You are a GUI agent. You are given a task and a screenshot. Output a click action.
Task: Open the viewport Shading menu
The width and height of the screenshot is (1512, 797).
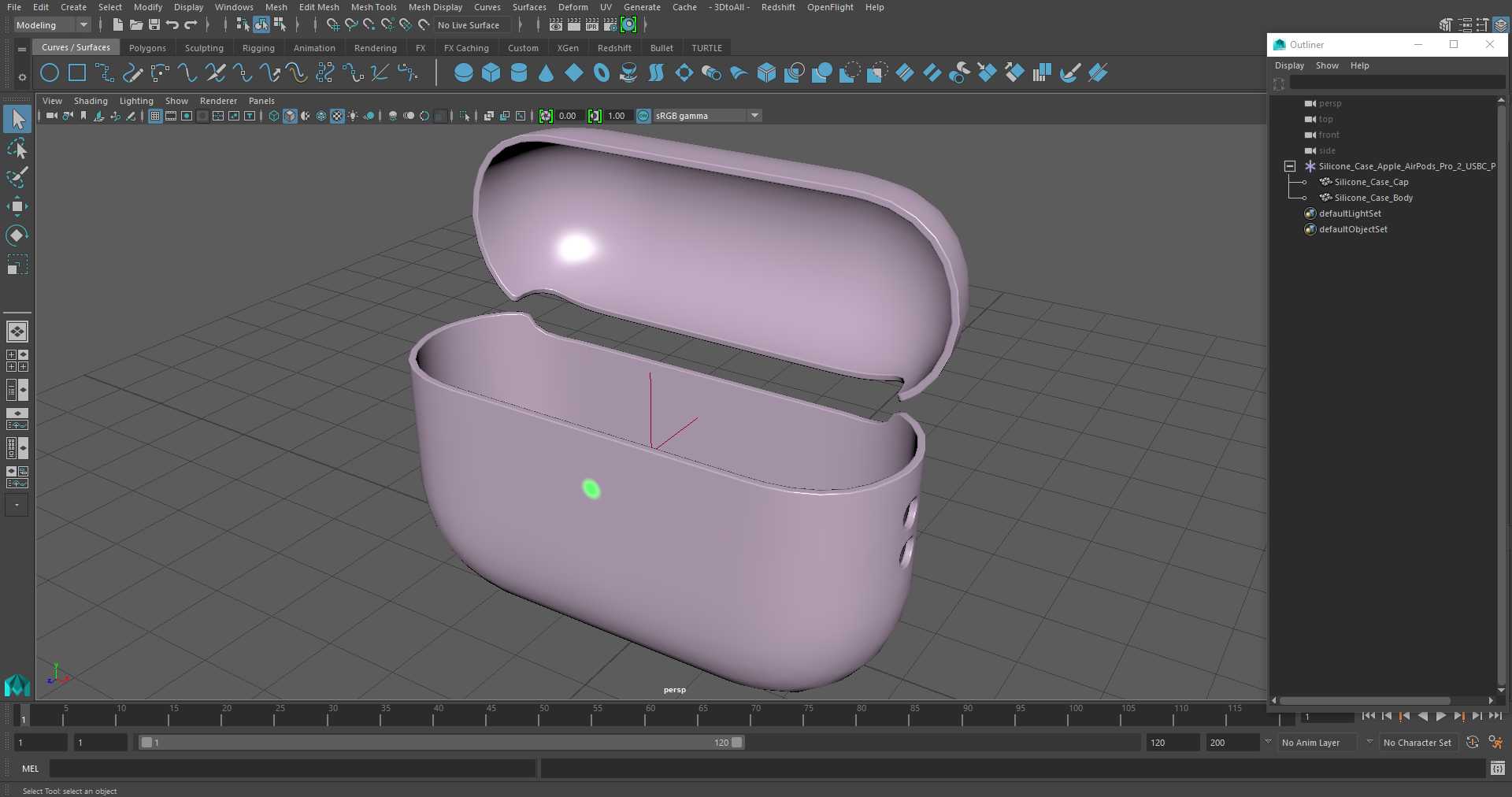(91, 101)
